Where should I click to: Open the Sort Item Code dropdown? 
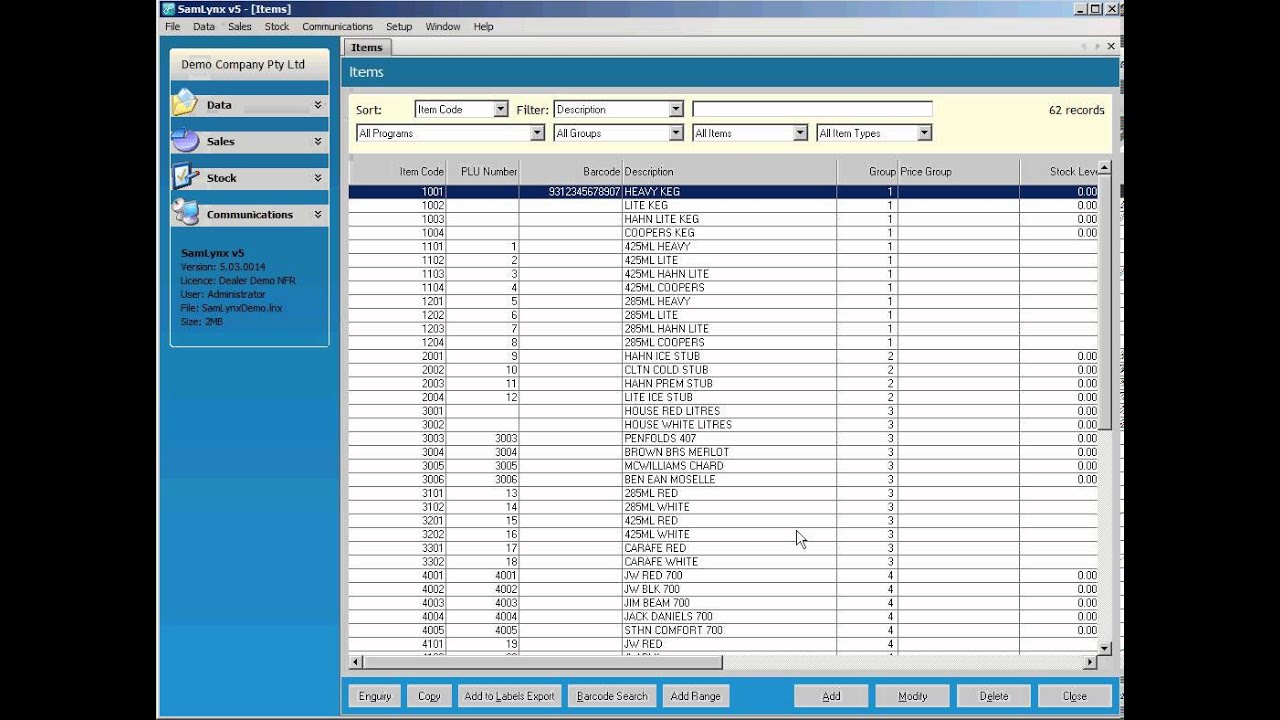(501, 110)
